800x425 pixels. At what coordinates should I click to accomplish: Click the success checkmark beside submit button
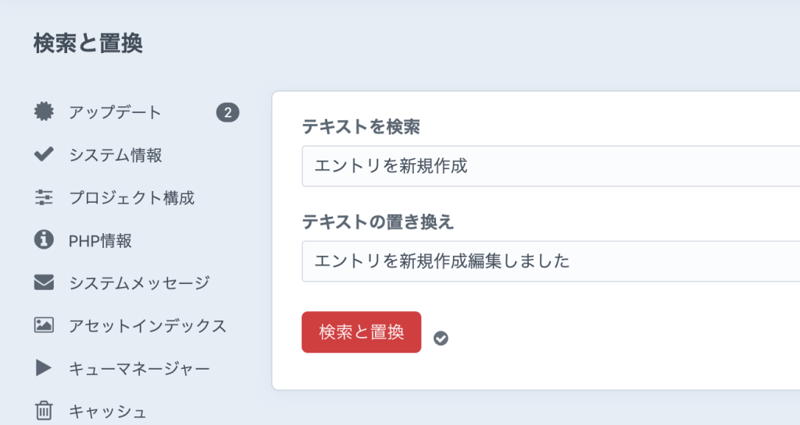(441, 338)
